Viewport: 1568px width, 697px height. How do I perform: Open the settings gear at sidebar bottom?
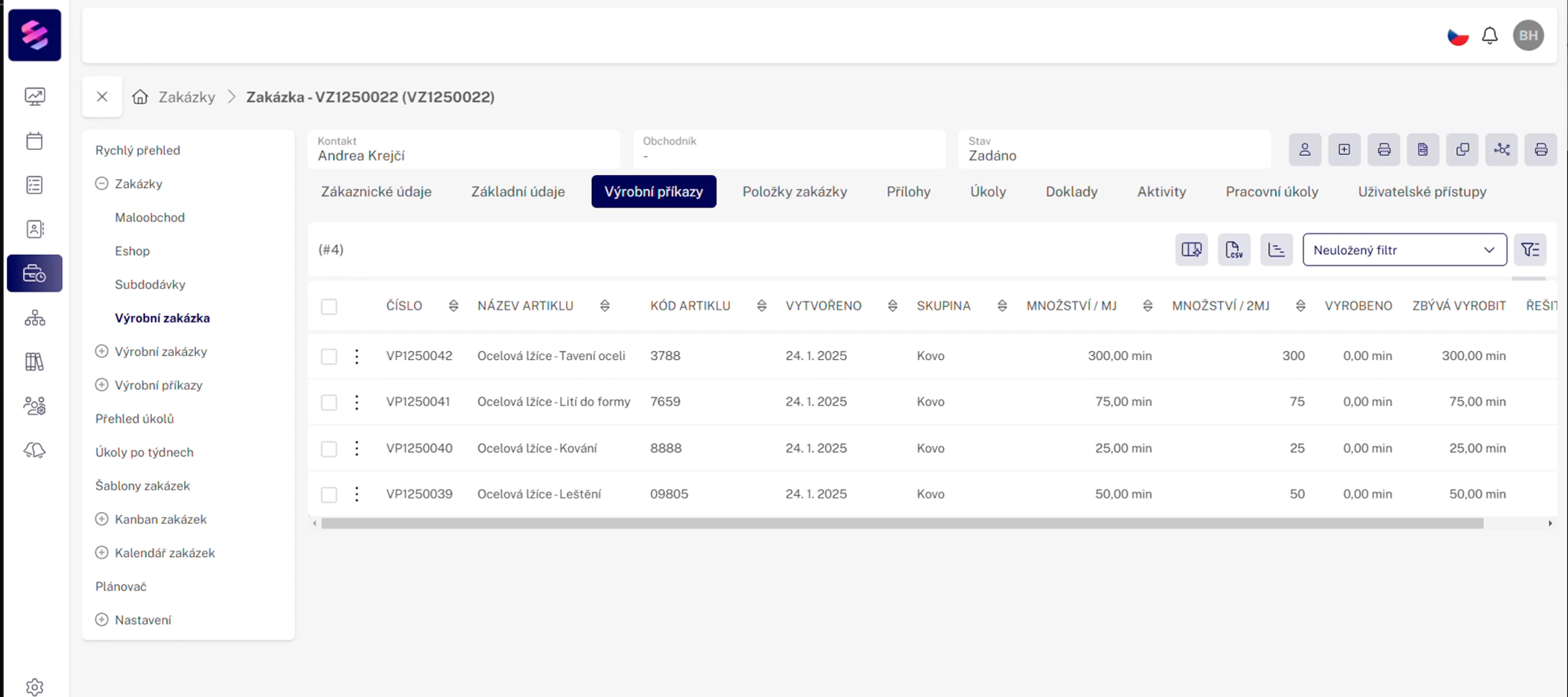point(35,687)
